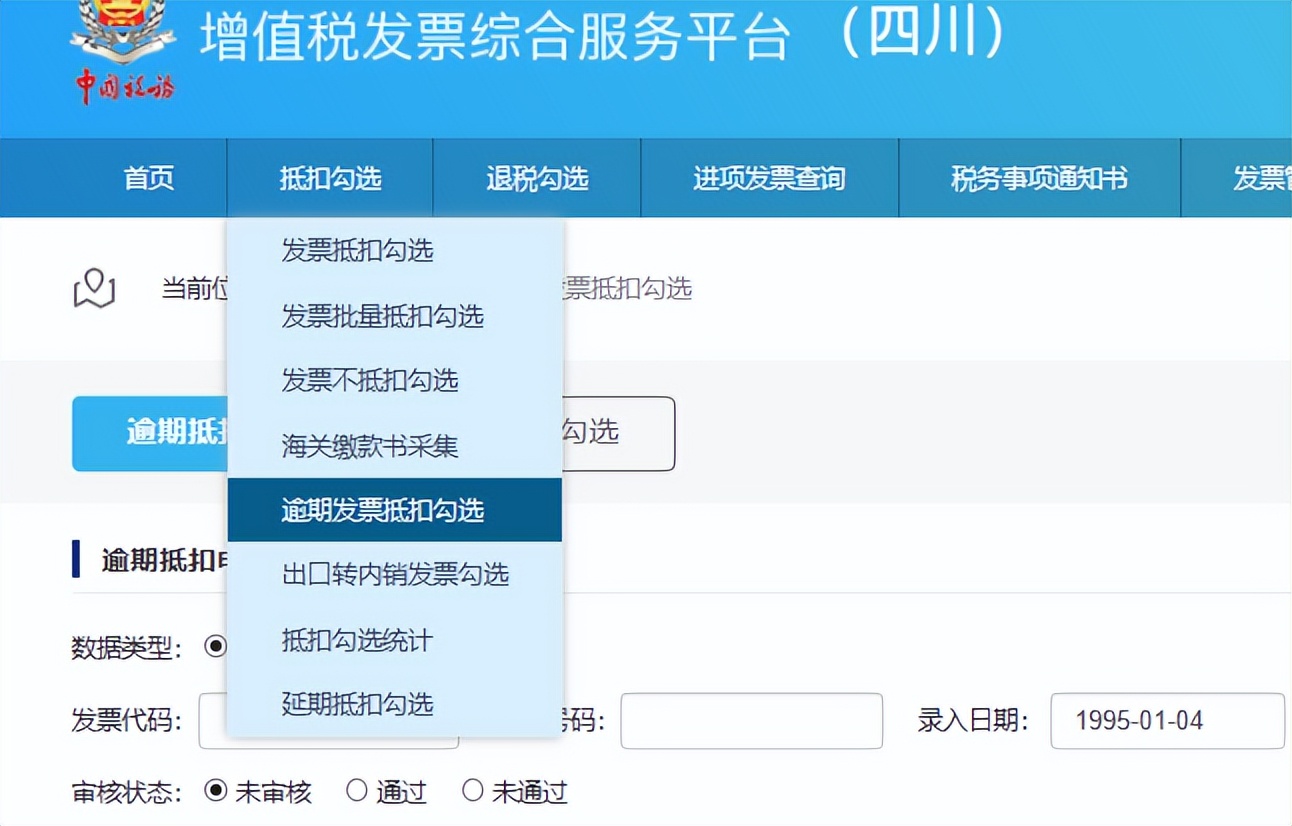Viewport: 1292px width, 826px height.
Task: Select the 未通过 radio button
Action: click(x=472, y=791)
